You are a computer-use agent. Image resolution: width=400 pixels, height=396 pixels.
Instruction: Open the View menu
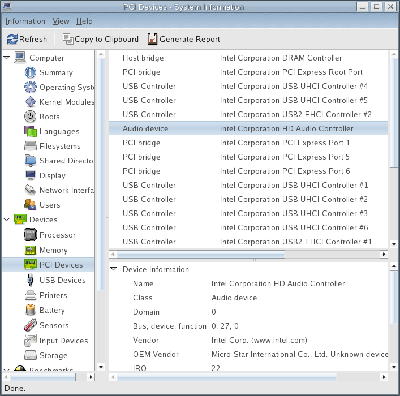click(x=61, y=21)
